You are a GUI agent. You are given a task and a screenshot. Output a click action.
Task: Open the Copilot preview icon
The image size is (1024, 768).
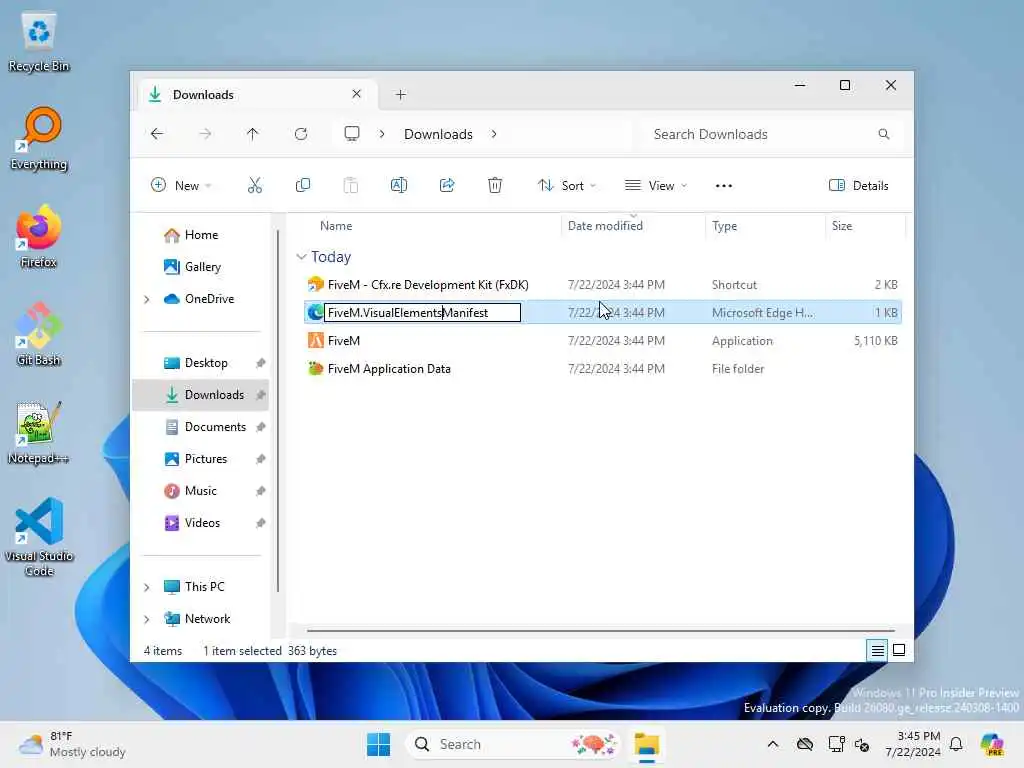992,744
